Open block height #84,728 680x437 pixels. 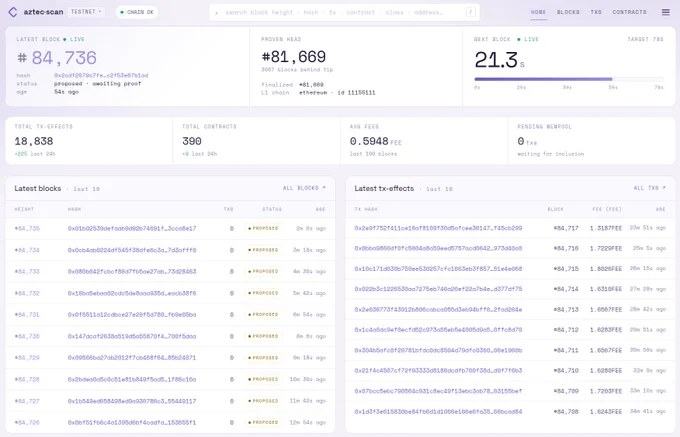pos(27,379)
